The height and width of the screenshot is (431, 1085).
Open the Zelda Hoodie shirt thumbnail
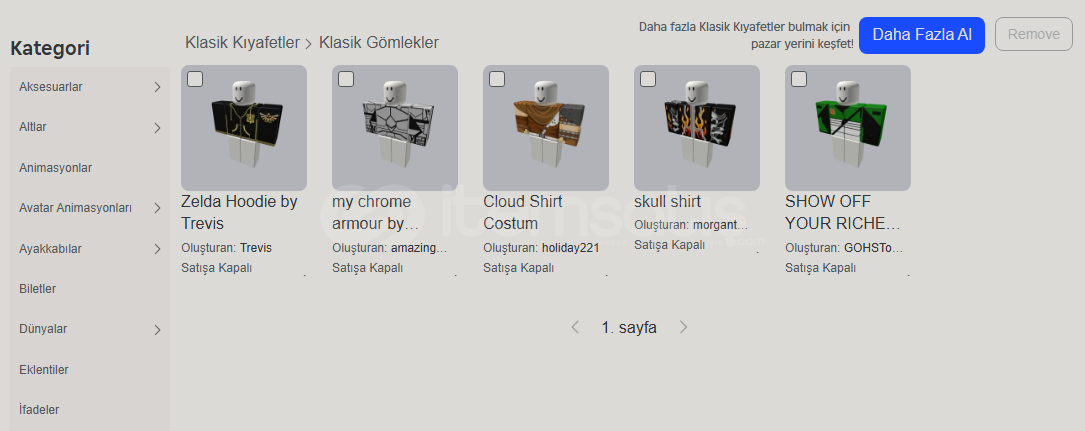[x=244, y=128]
